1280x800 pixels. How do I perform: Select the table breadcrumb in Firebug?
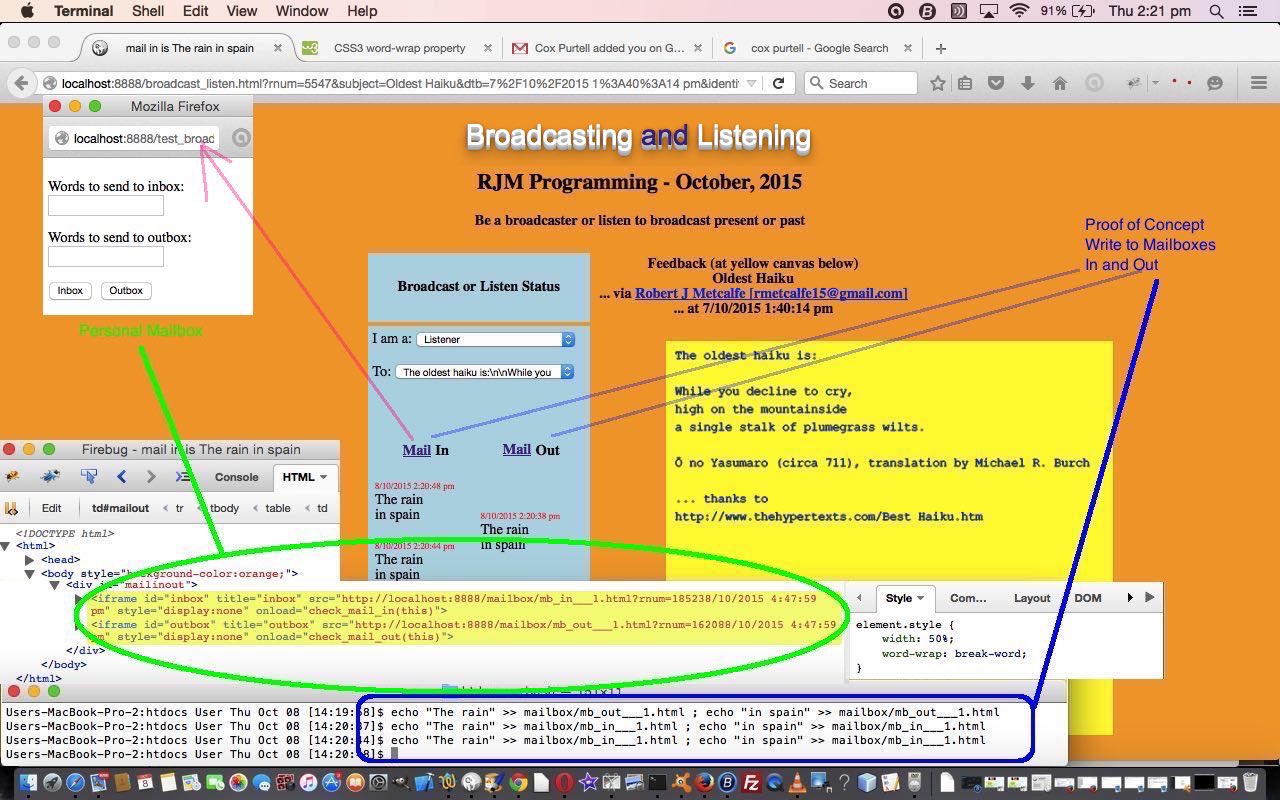point(278,508)
